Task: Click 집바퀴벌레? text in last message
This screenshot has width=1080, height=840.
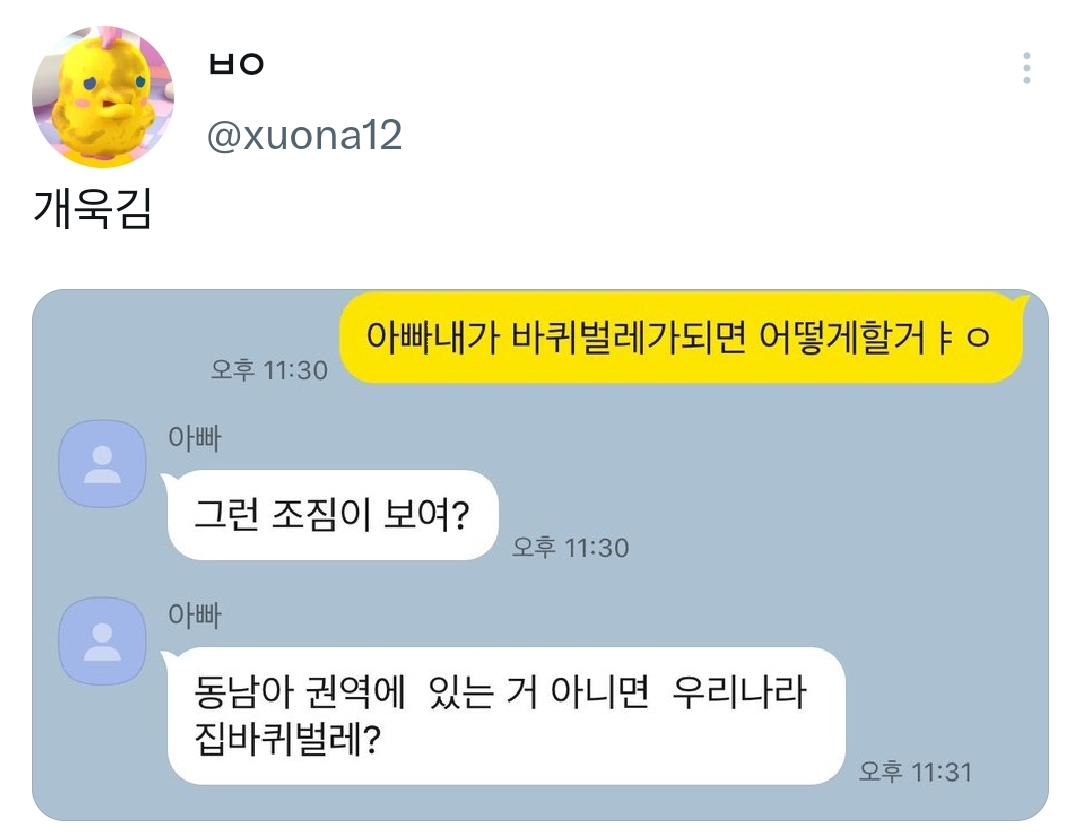Action: pyautogui.click(x=287, y=739)
